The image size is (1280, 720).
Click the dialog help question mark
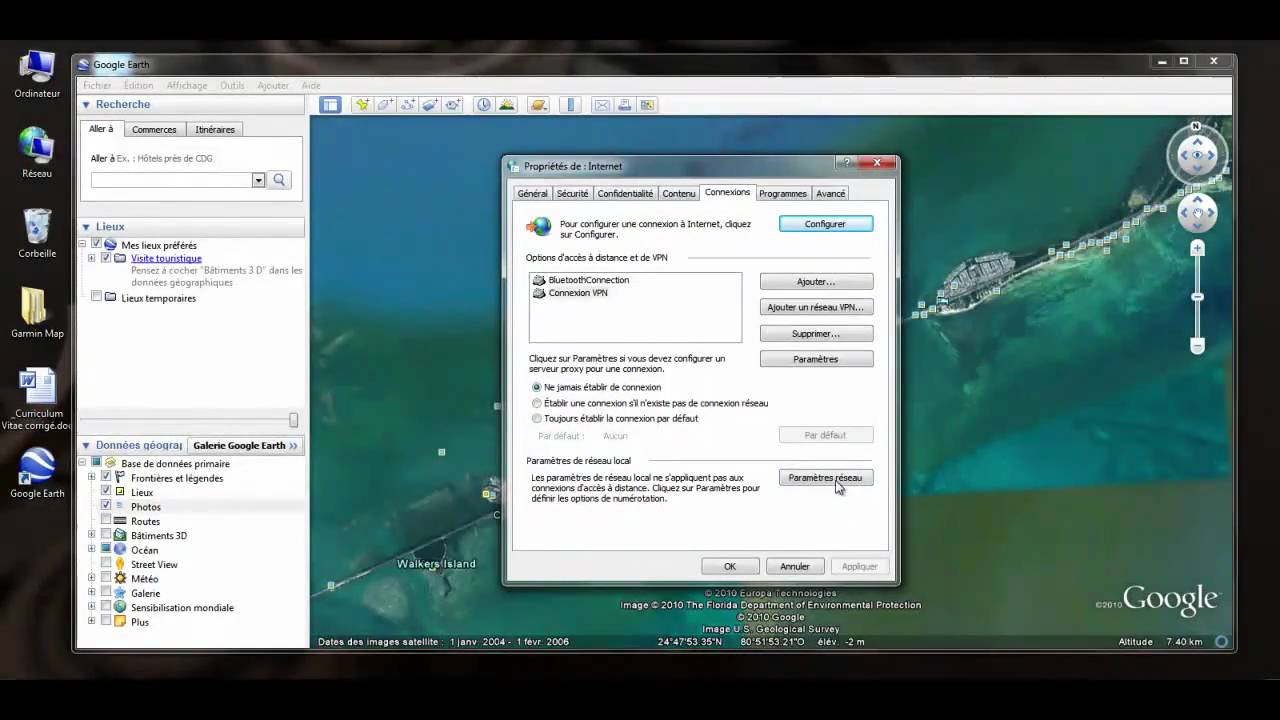847,163
